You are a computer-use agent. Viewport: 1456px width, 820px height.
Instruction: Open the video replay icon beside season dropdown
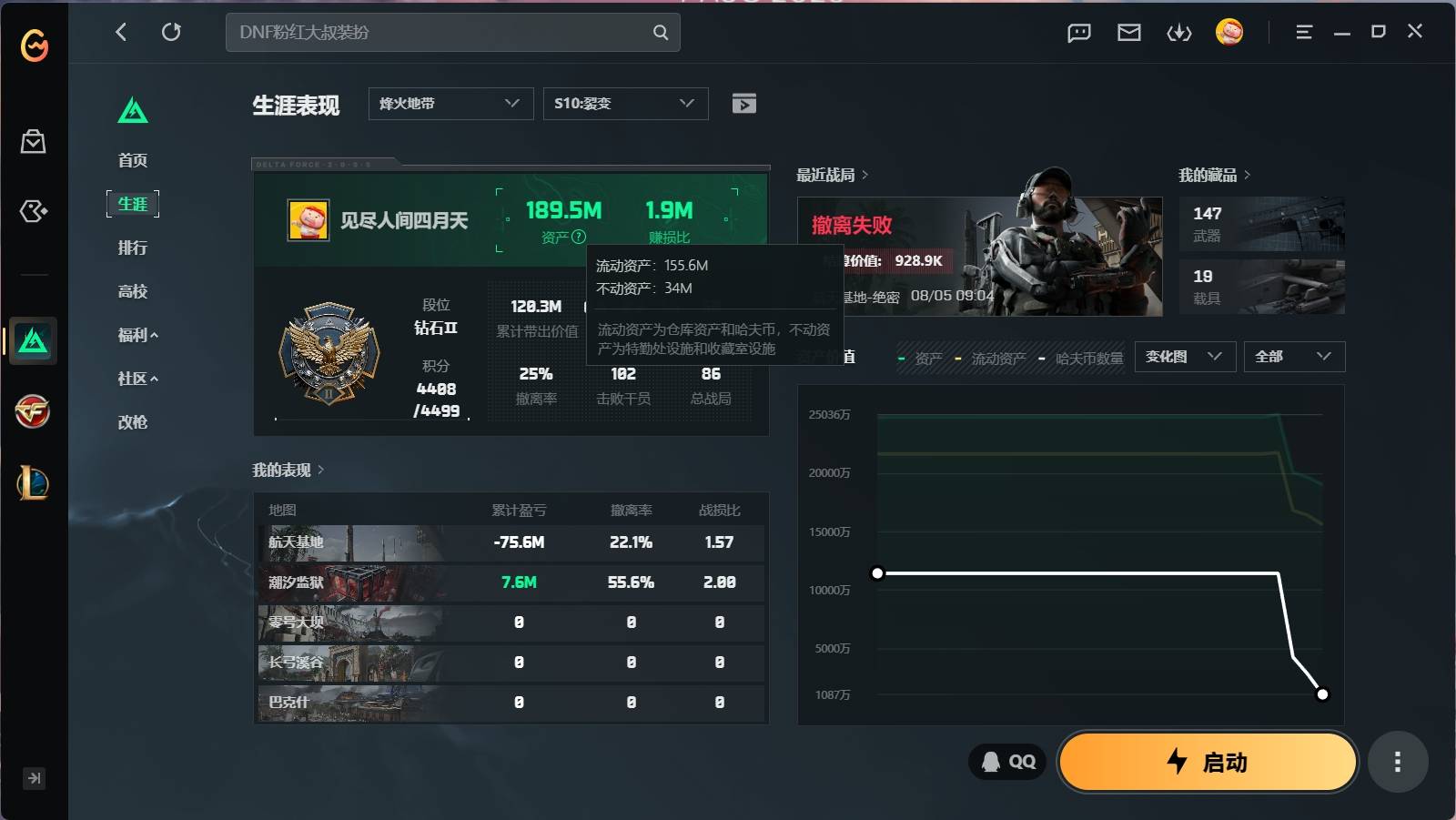click(744, 104)
